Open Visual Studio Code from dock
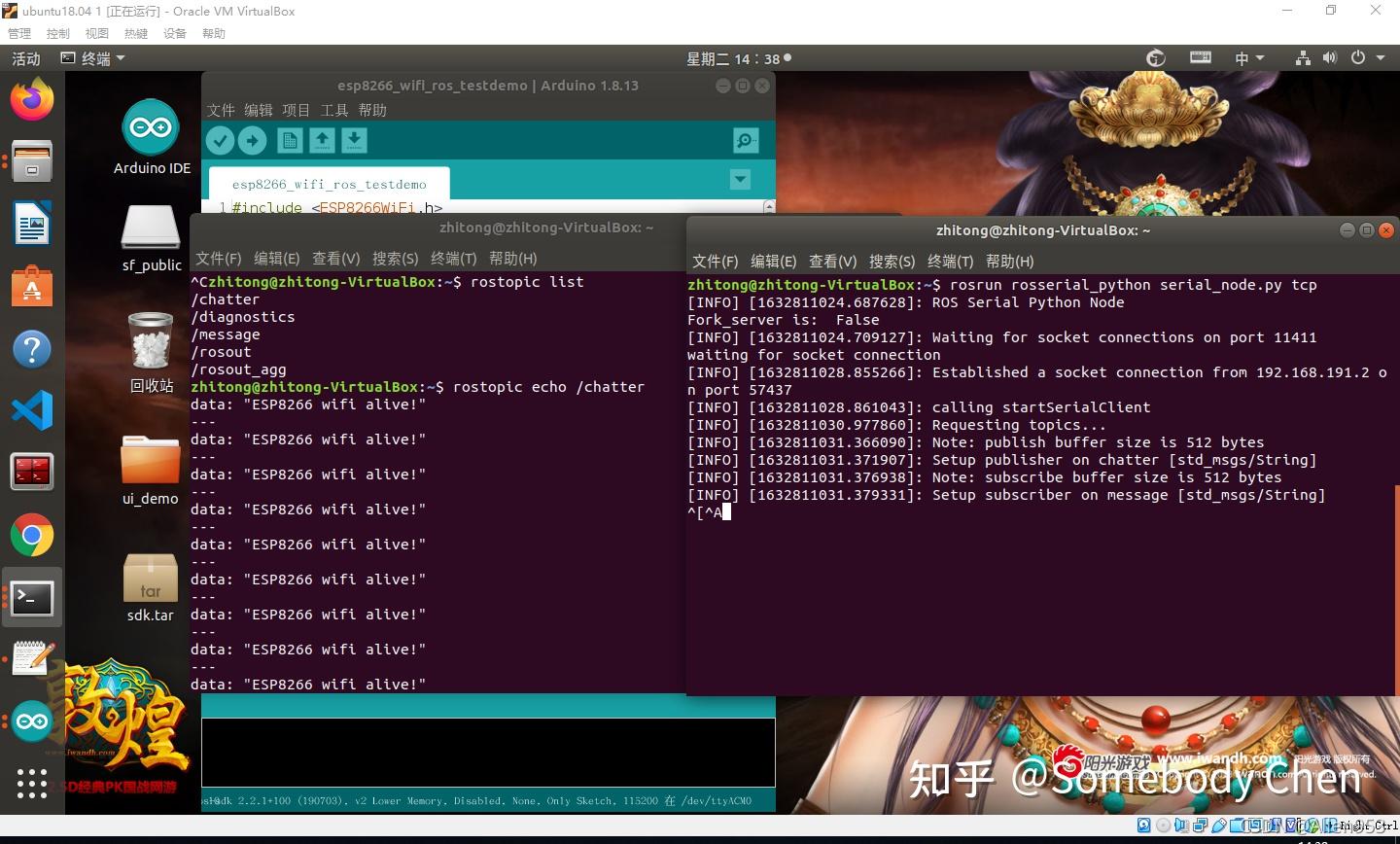This screenshot has width=1400, height=844. 32,411
